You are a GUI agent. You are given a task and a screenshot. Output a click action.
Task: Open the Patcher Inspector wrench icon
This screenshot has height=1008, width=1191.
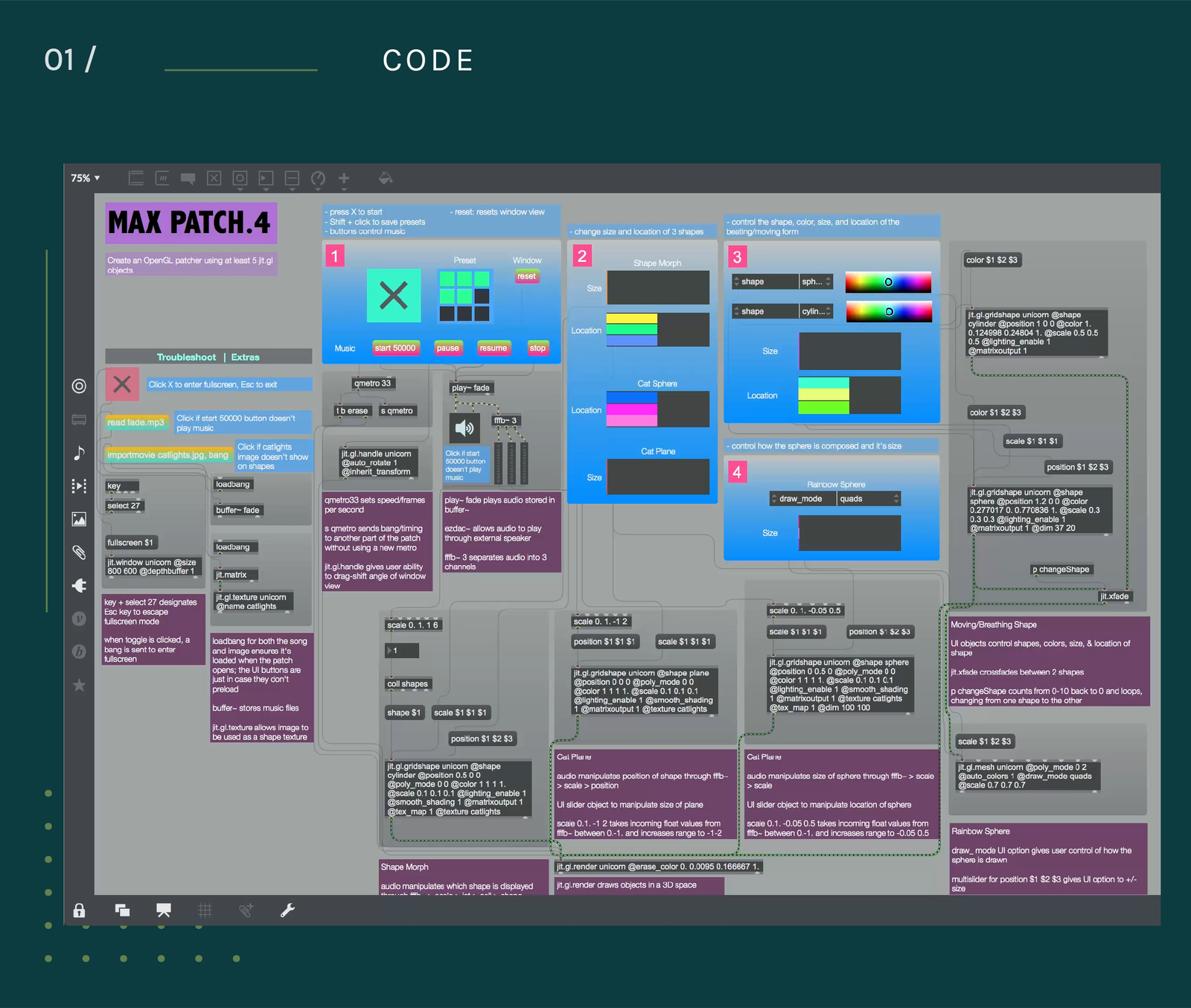288,910
